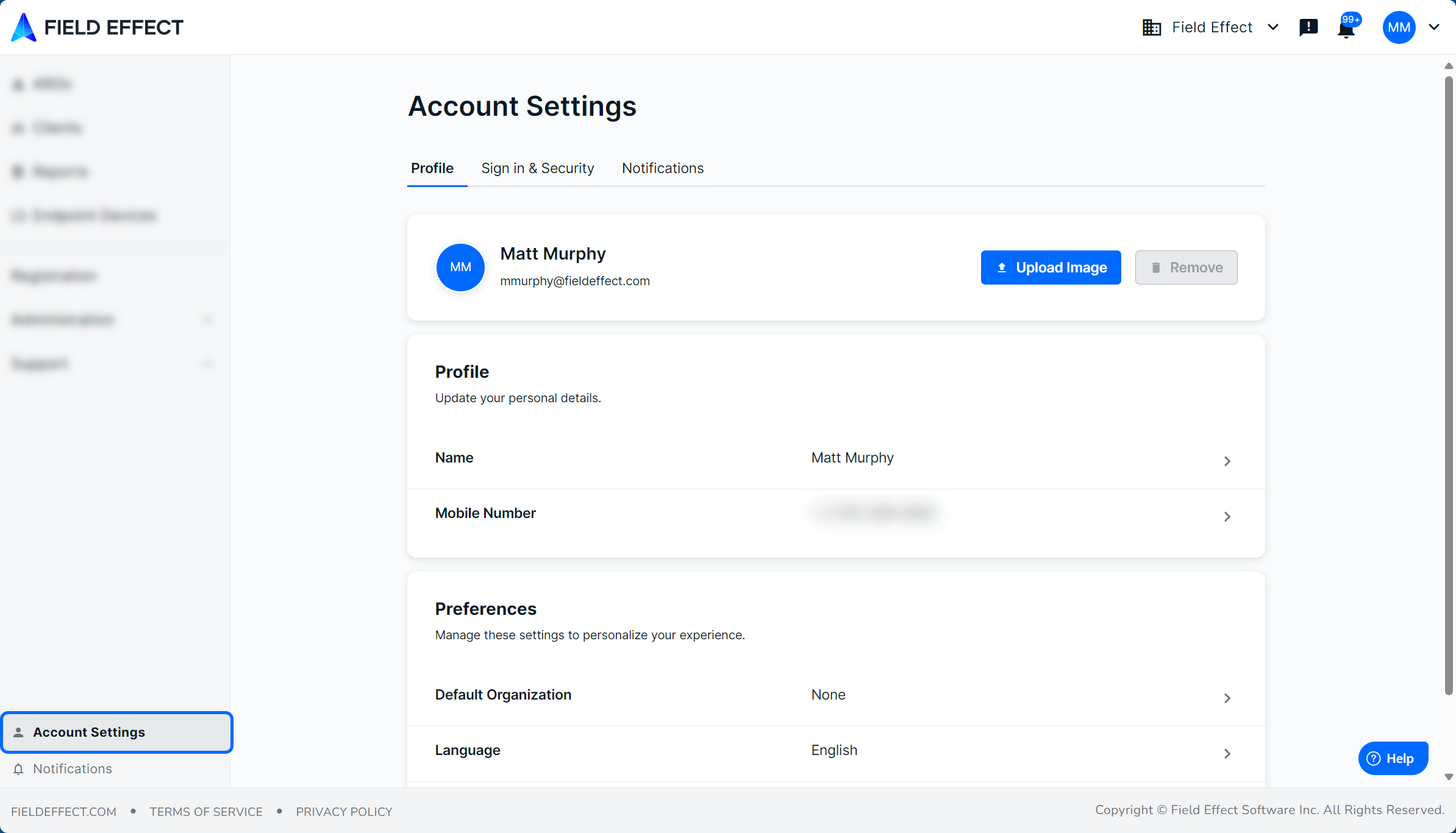Open the user menu dropdown arrow
Screen dimensions: 1456x833
click(1434, 27)
